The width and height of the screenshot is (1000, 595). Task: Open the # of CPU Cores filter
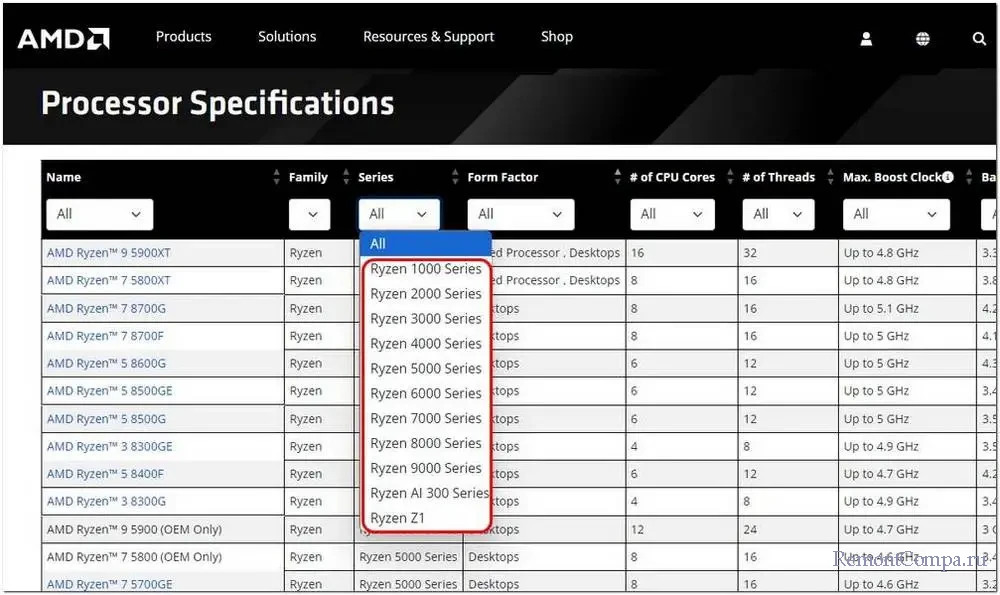point(672,214)
